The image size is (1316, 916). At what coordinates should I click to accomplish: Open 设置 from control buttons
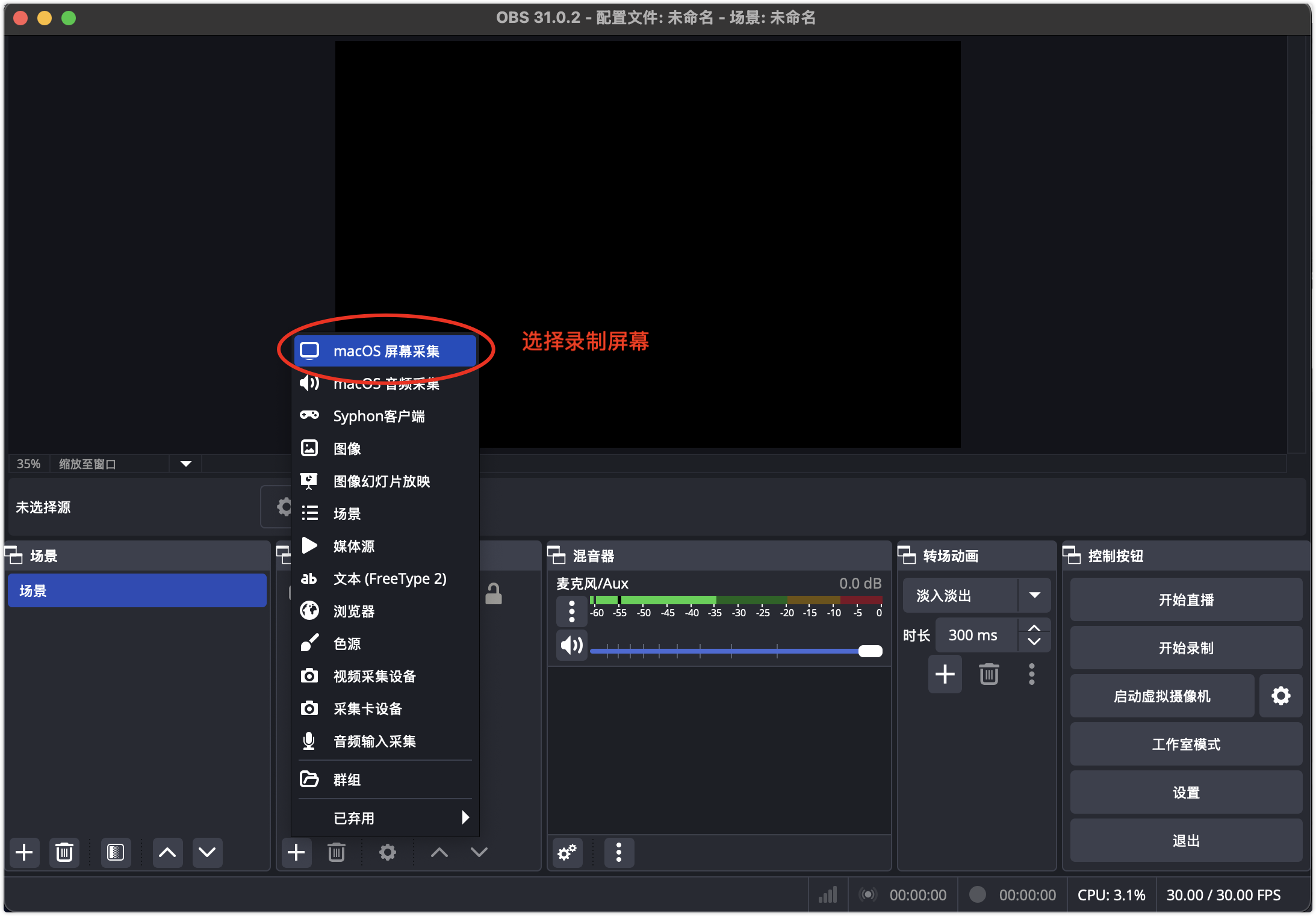1186,792
